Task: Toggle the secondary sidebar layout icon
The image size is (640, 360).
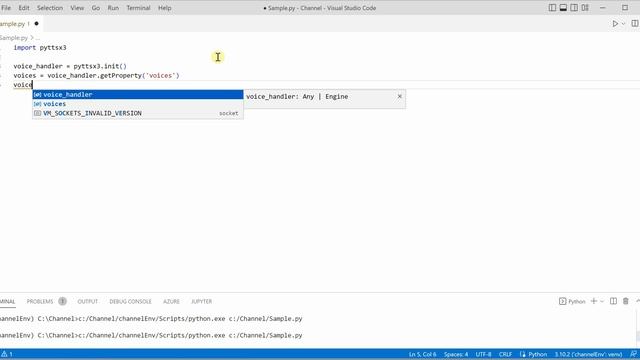Action: pos(574,8)
